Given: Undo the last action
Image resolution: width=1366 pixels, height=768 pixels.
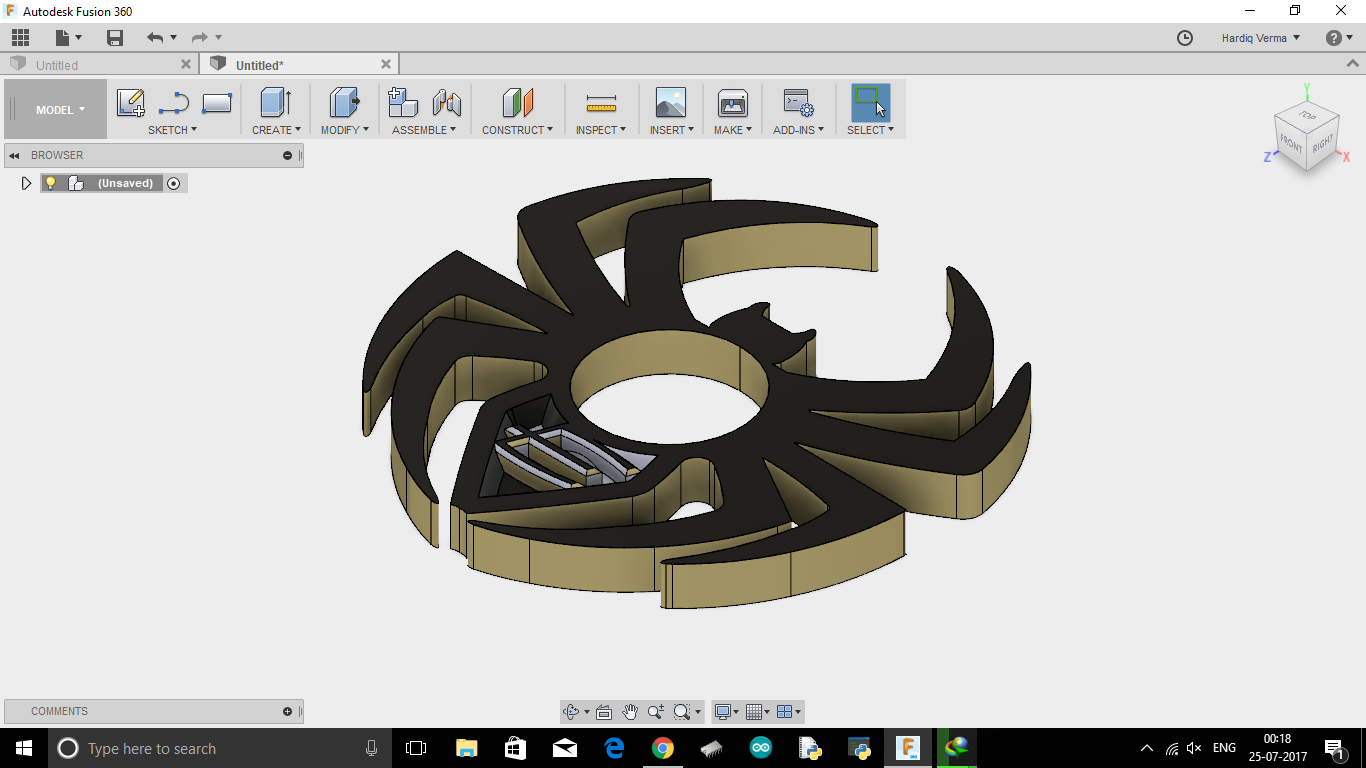Looking at the screenshot, I should click(155, 38).
